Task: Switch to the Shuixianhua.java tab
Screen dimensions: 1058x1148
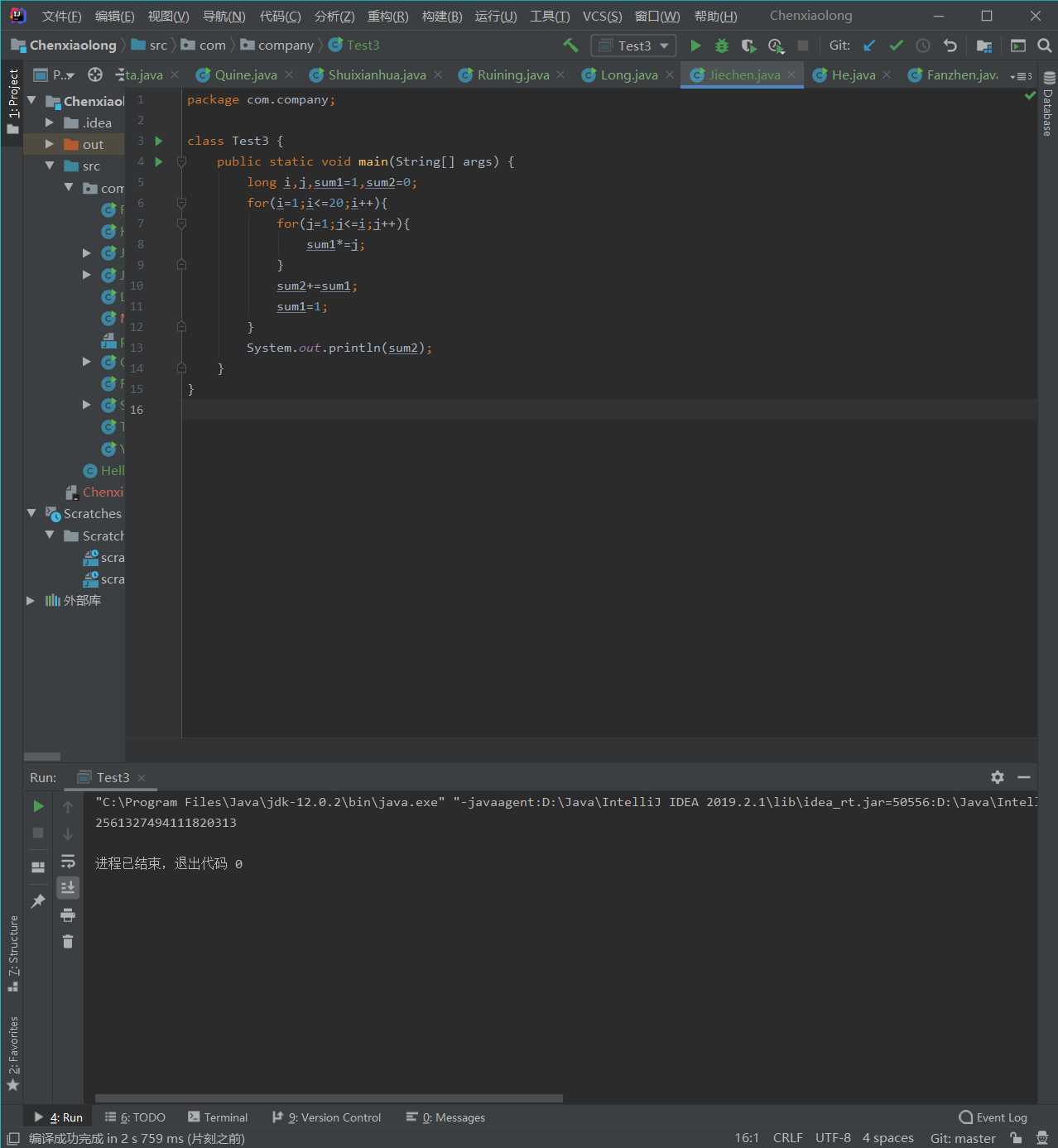Action: (x=377, y=75)
